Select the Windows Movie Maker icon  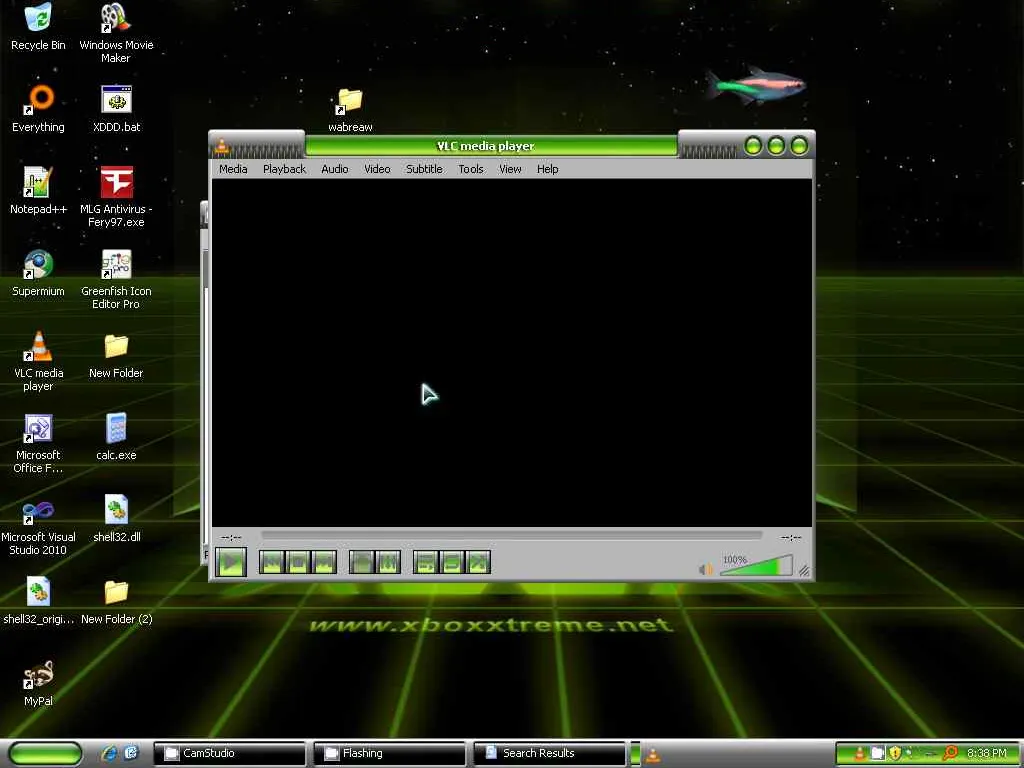click(116, 33)
